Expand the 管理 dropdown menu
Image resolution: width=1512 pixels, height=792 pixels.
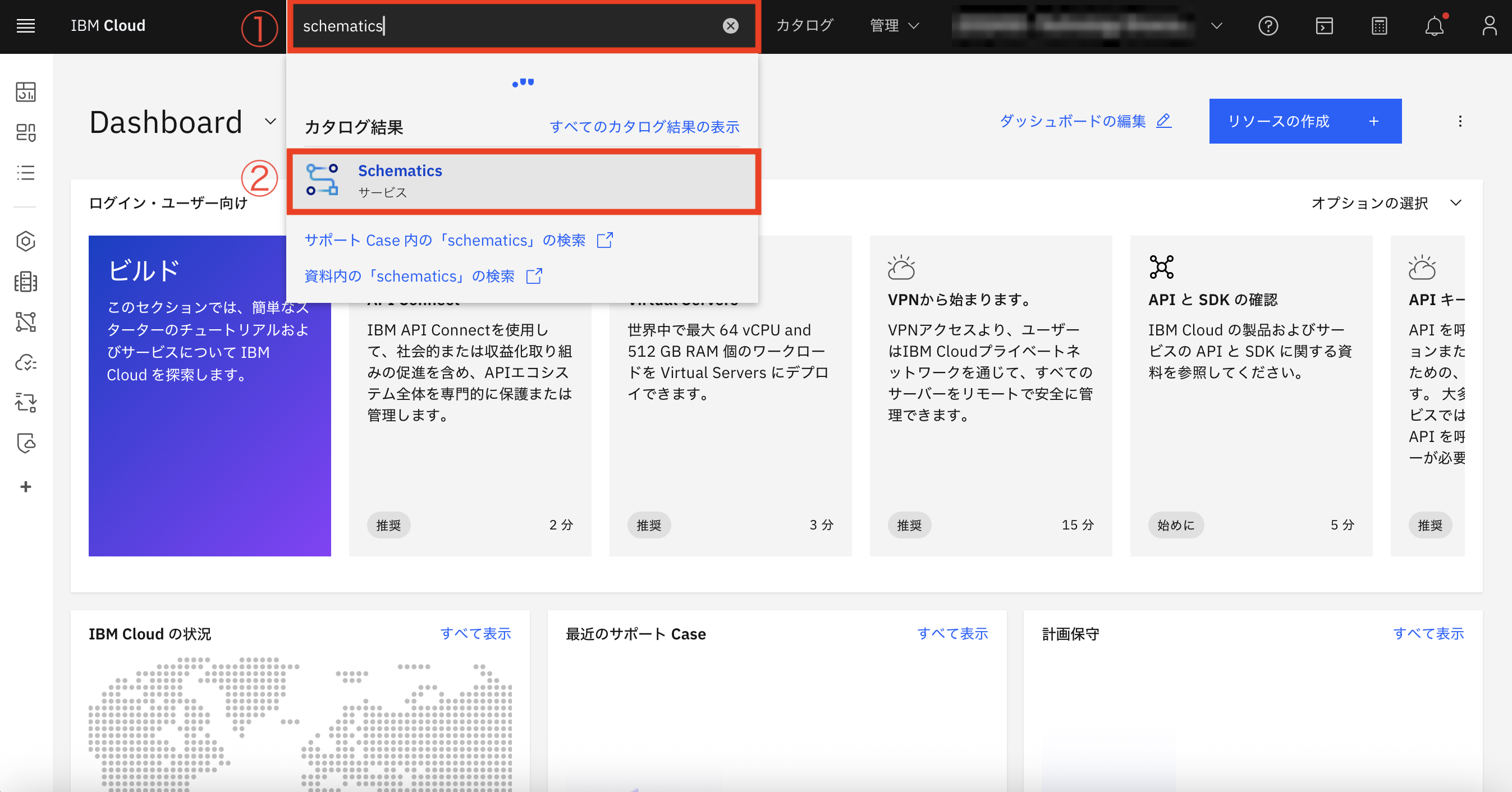(x=893, y=25)
